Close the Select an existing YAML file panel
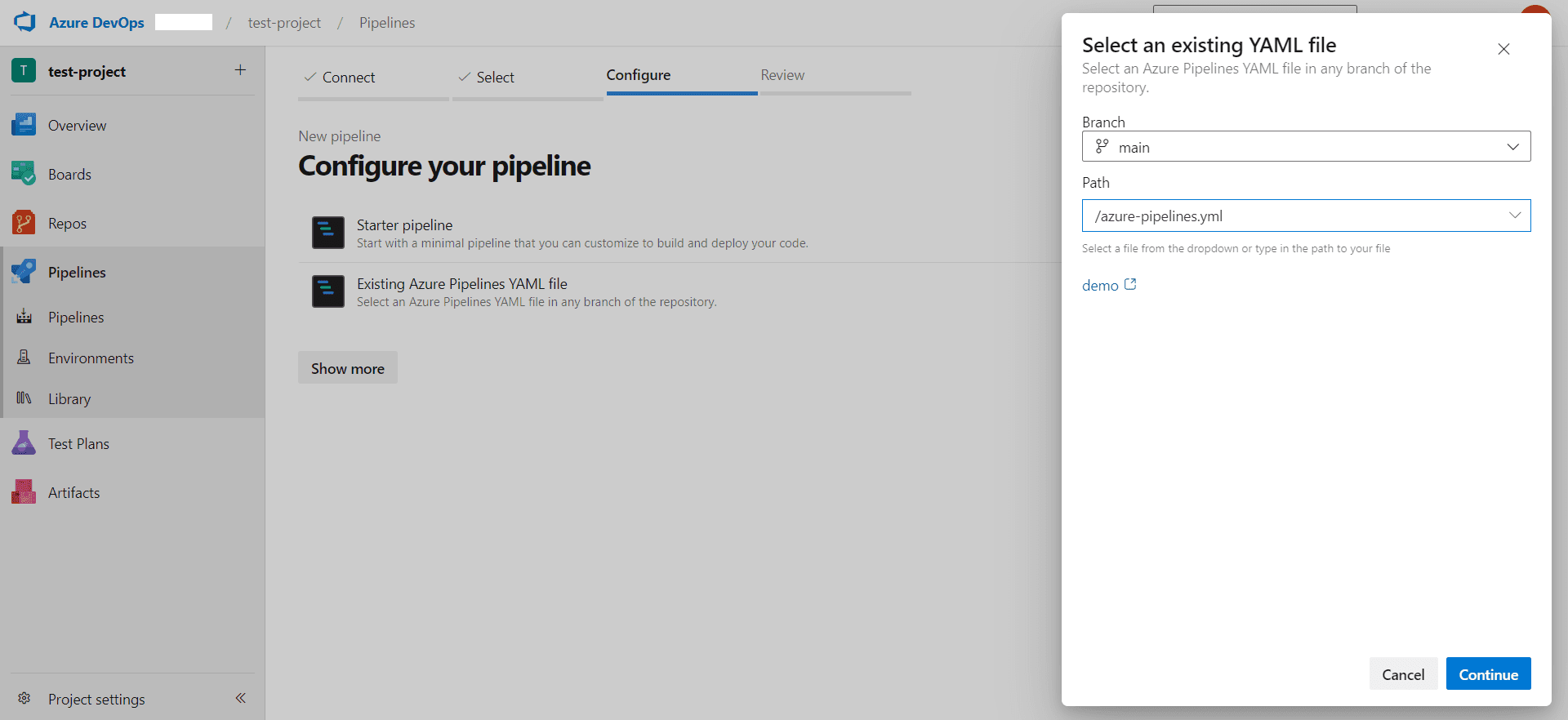The image size is (1568, 720). click(x=1503, y=49)
